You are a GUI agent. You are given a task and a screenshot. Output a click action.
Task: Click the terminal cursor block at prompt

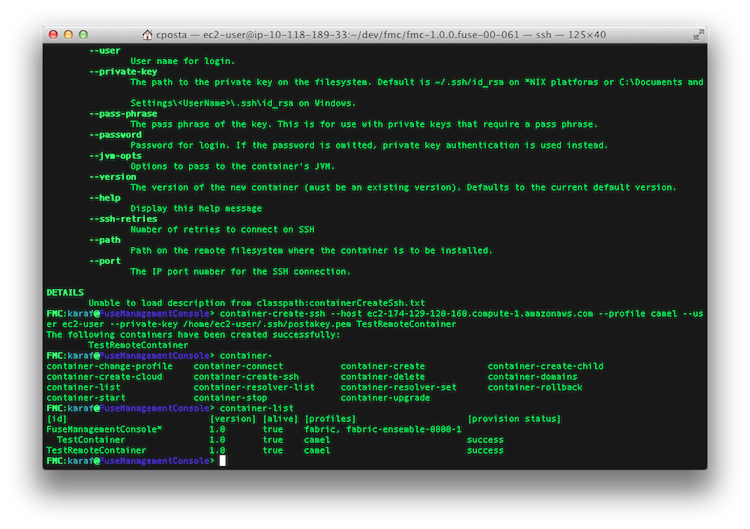click(222, 461)
